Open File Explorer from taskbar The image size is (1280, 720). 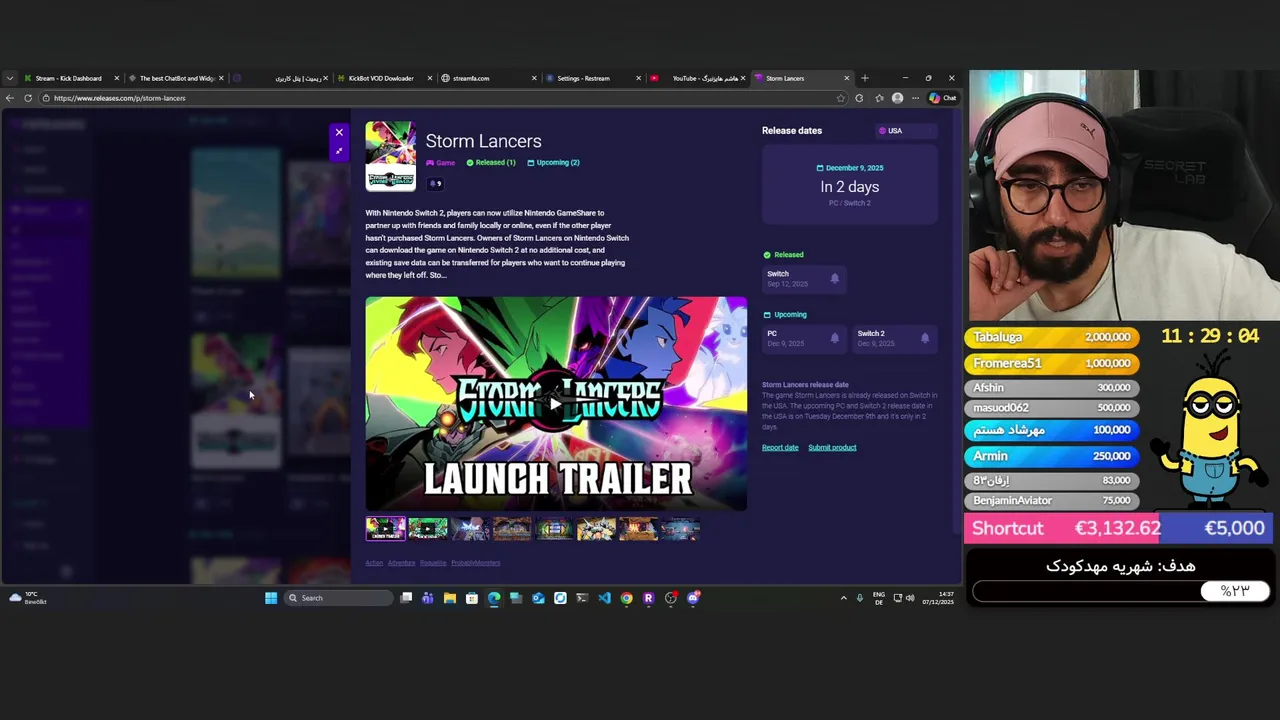450,598
